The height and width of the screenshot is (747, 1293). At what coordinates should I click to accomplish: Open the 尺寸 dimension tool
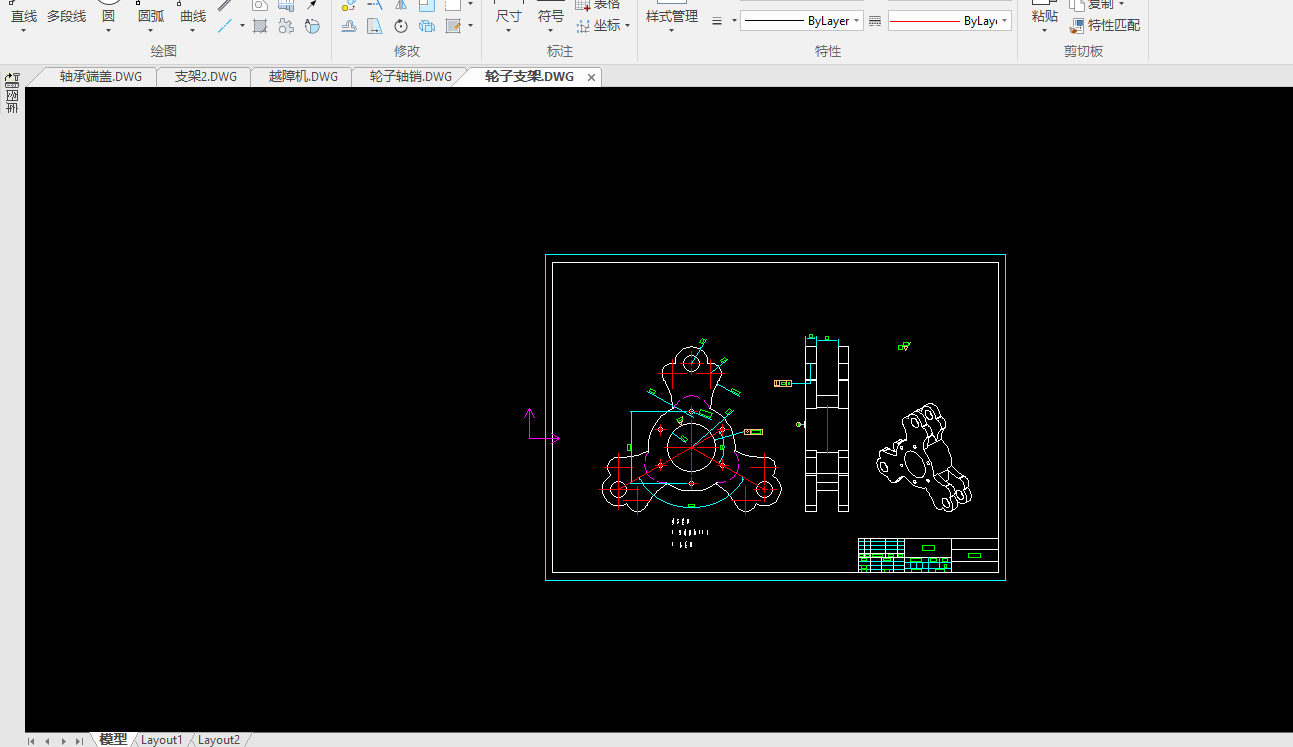pyautogui.click(x=509, y=16)
